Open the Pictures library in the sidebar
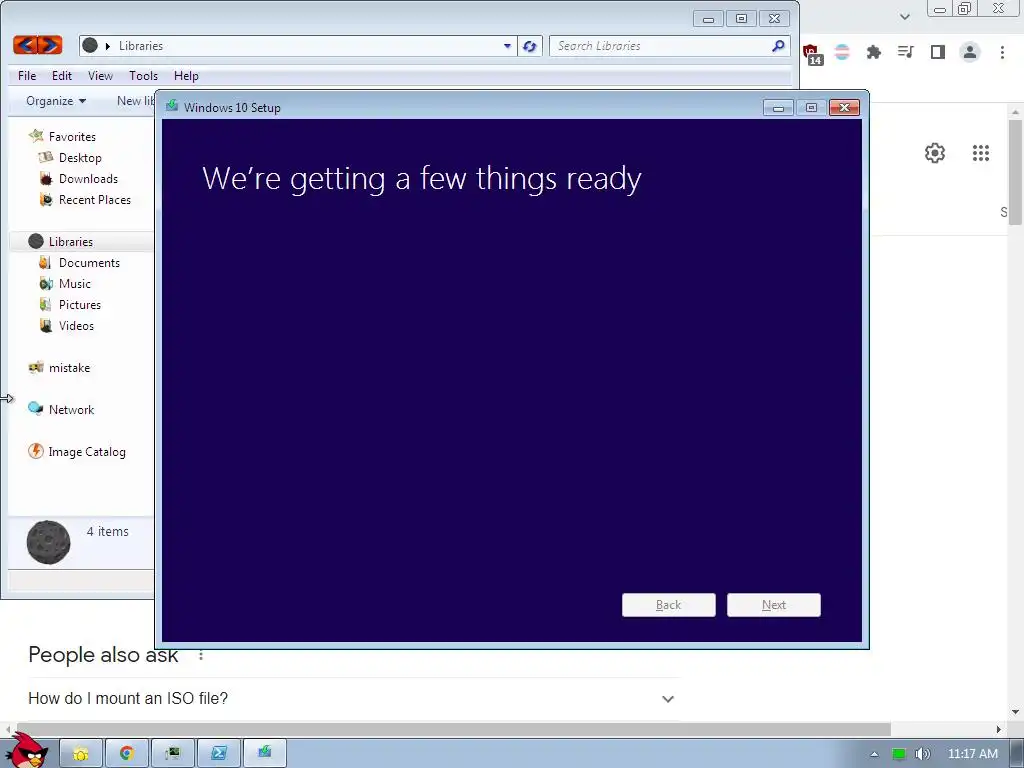 tap(80, 304)
